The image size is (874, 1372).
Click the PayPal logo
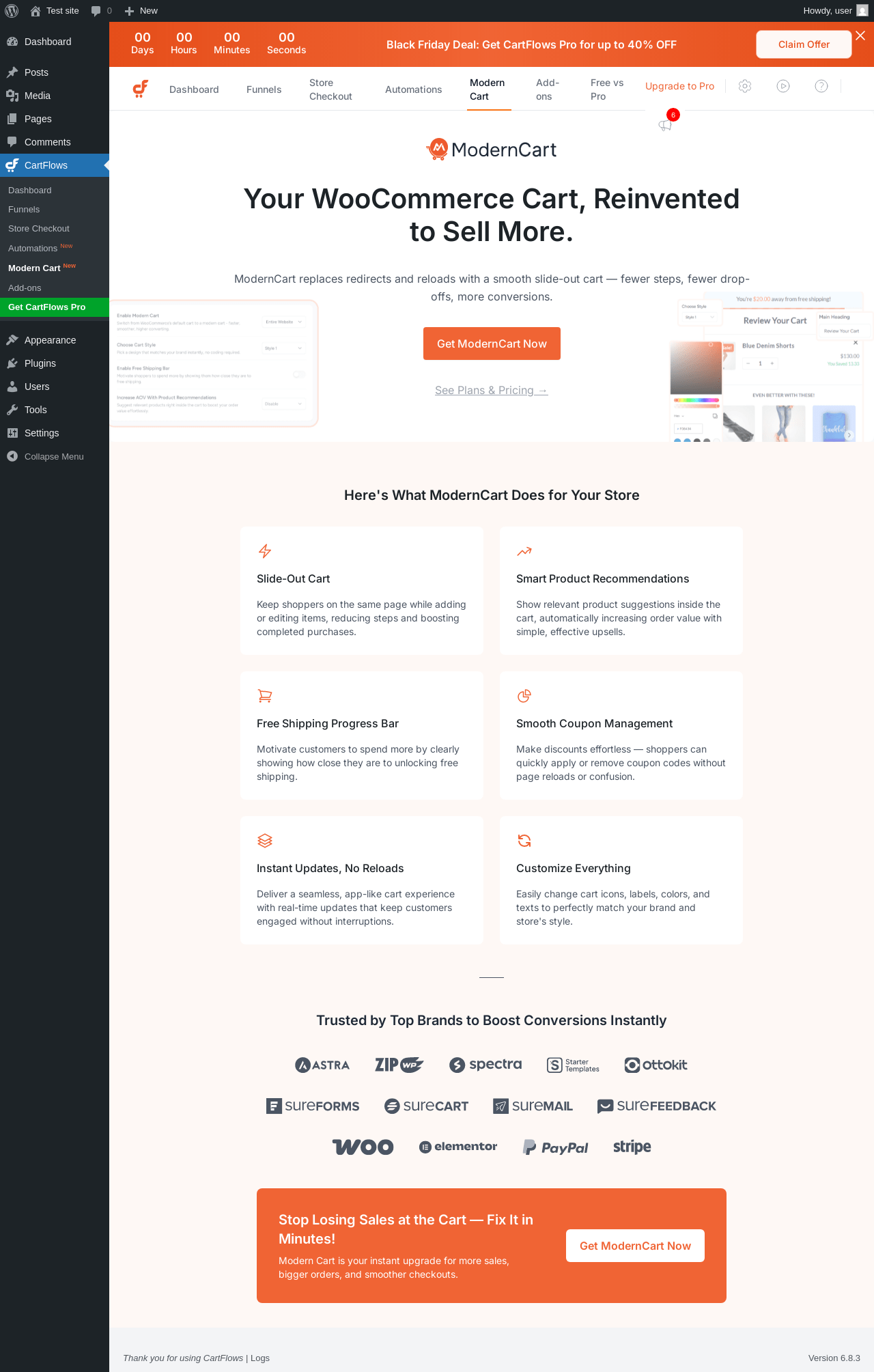coord(555,1147)
